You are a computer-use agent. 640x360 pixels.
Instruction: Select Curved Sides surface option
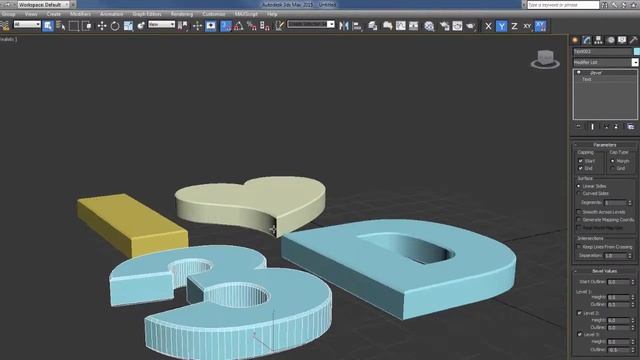[579, 193]
